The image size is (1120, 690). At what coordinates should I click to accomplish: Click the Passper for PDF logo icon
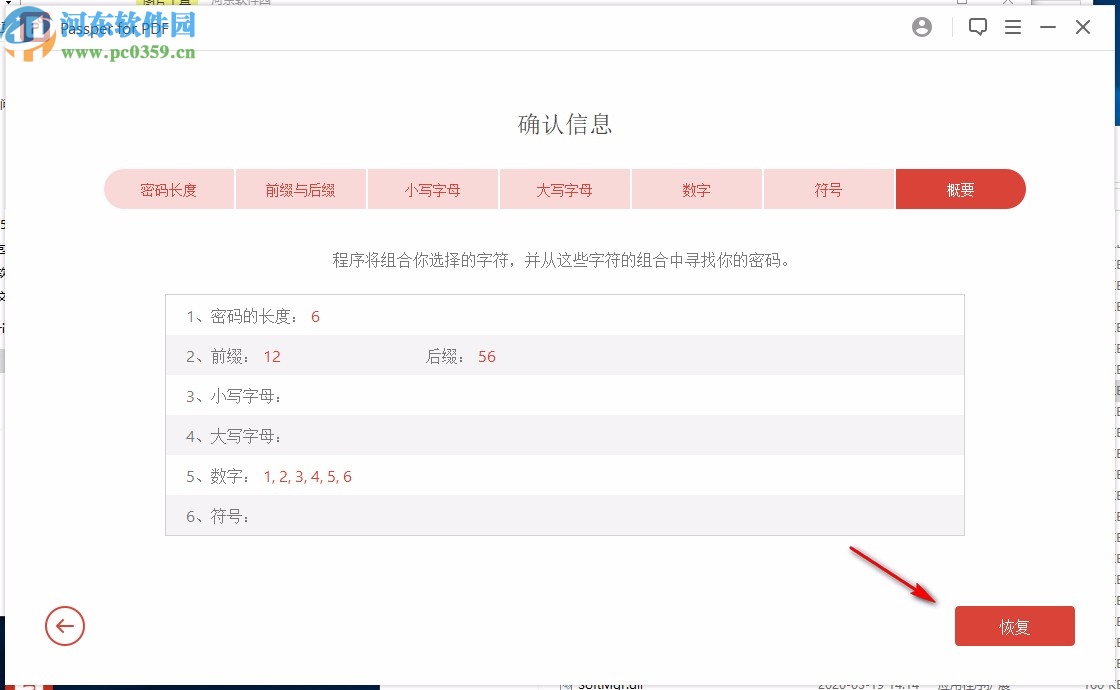36,27
